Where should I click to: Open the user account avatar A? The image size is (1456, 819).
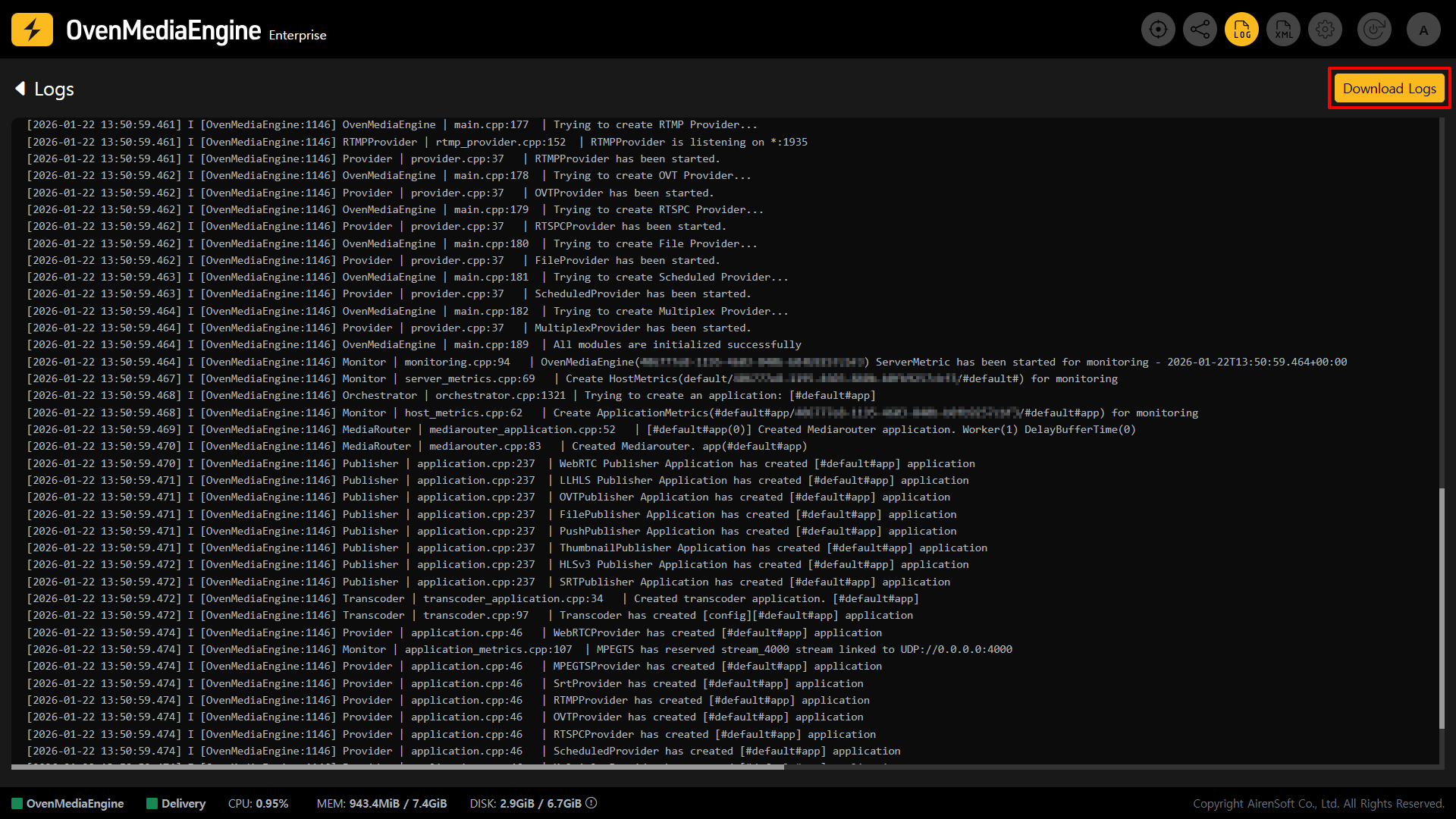tap(1423, 30)
